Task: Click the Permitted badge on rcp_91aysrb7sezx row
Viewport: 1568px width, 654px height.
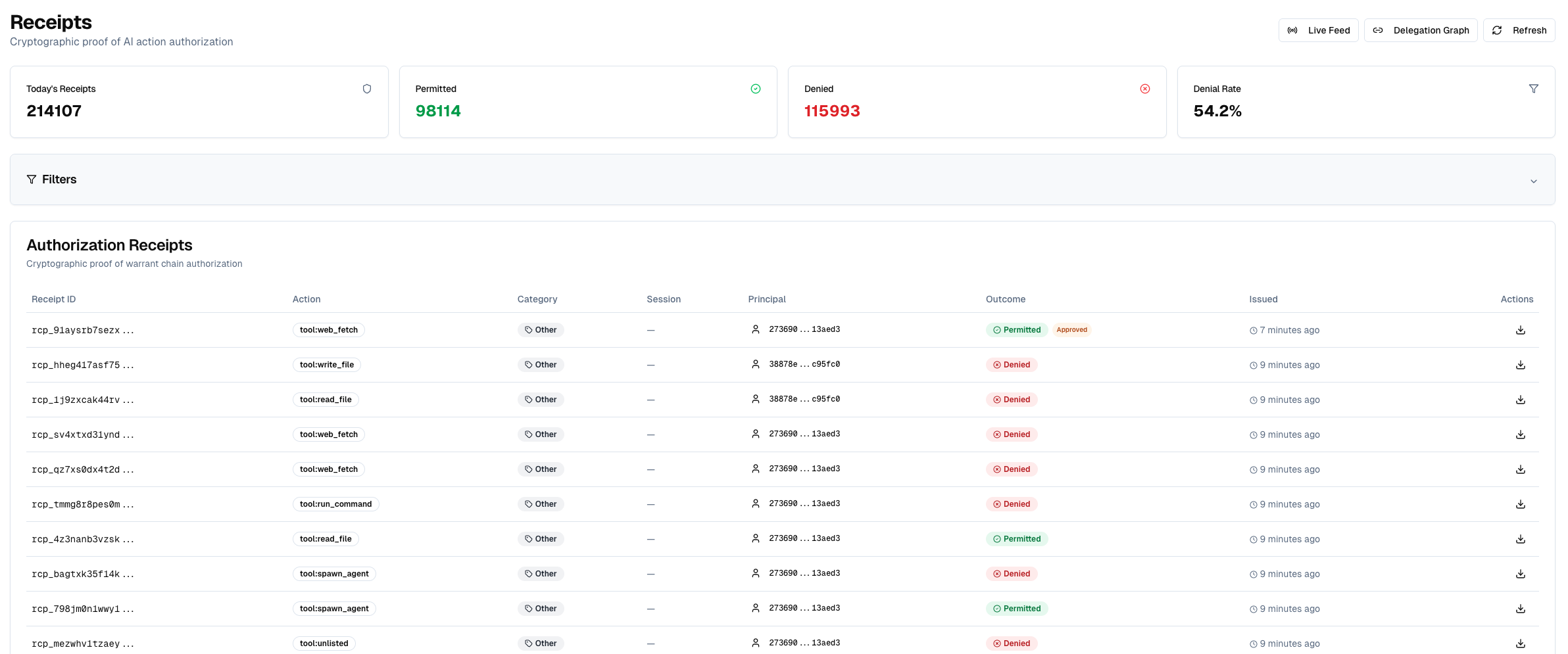Action: tap(1017, 330)
